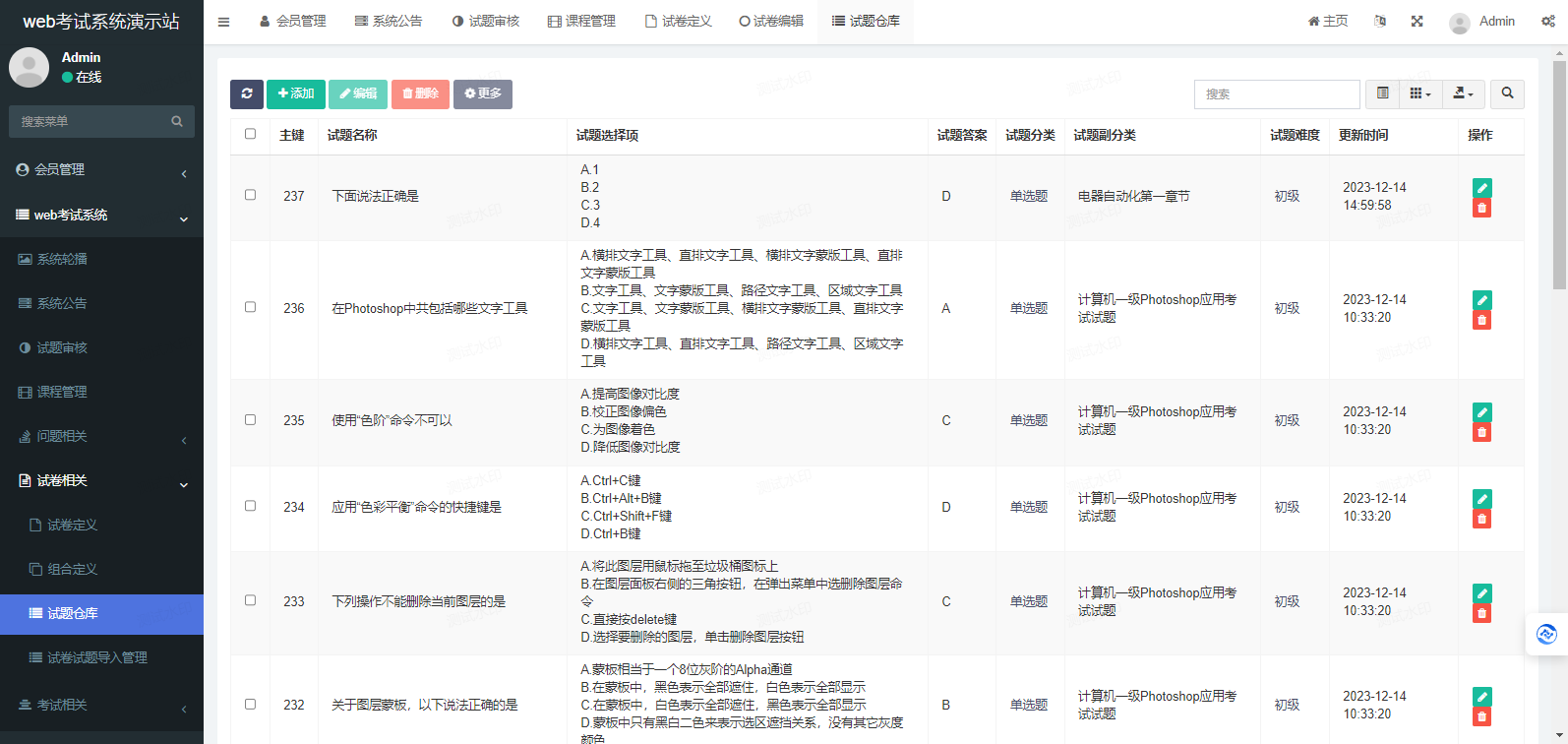Open the export dropdown
This screenshot has width=1568, height=744.
click(1463, 93)
